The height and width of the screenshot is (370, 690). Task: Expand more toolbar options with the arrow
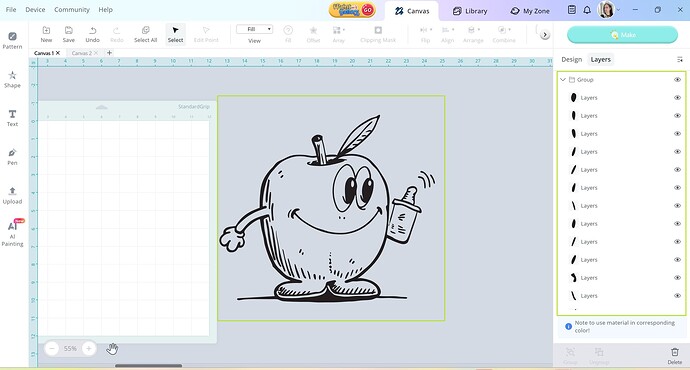coord(545,35)
